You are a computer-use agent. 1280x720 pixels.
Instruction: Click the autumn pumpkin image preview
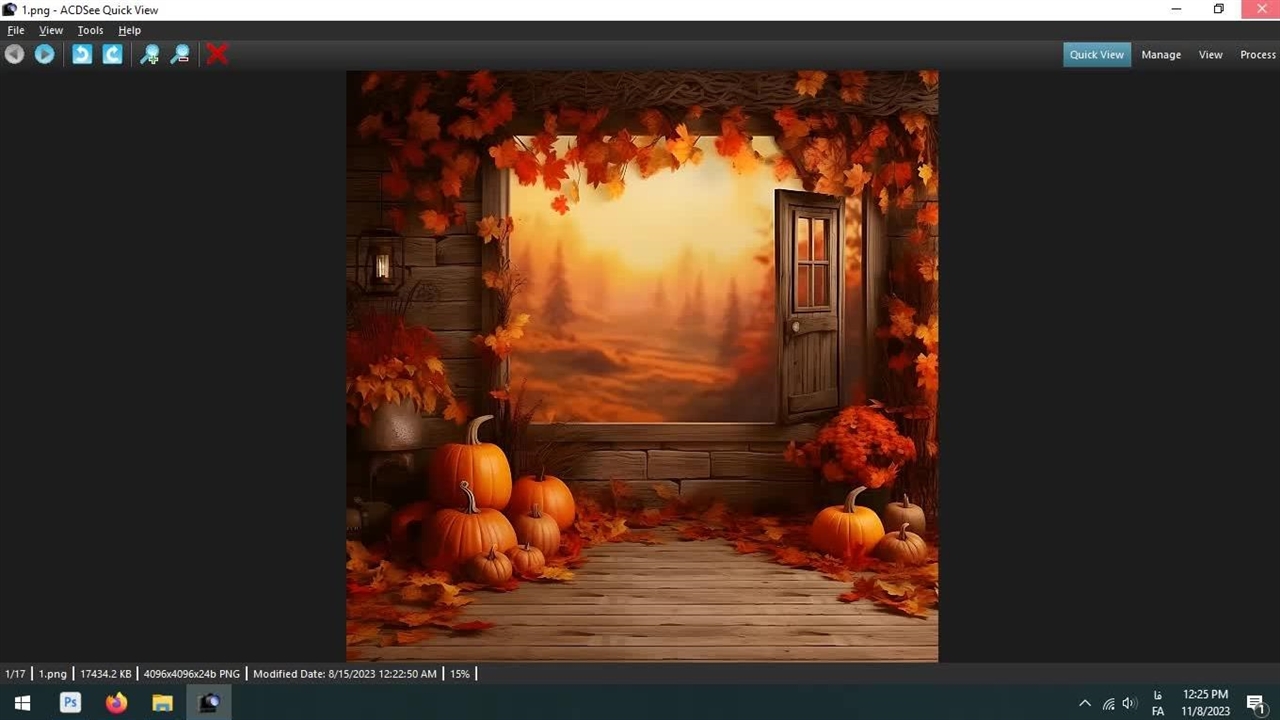click(x=642, y=366)
